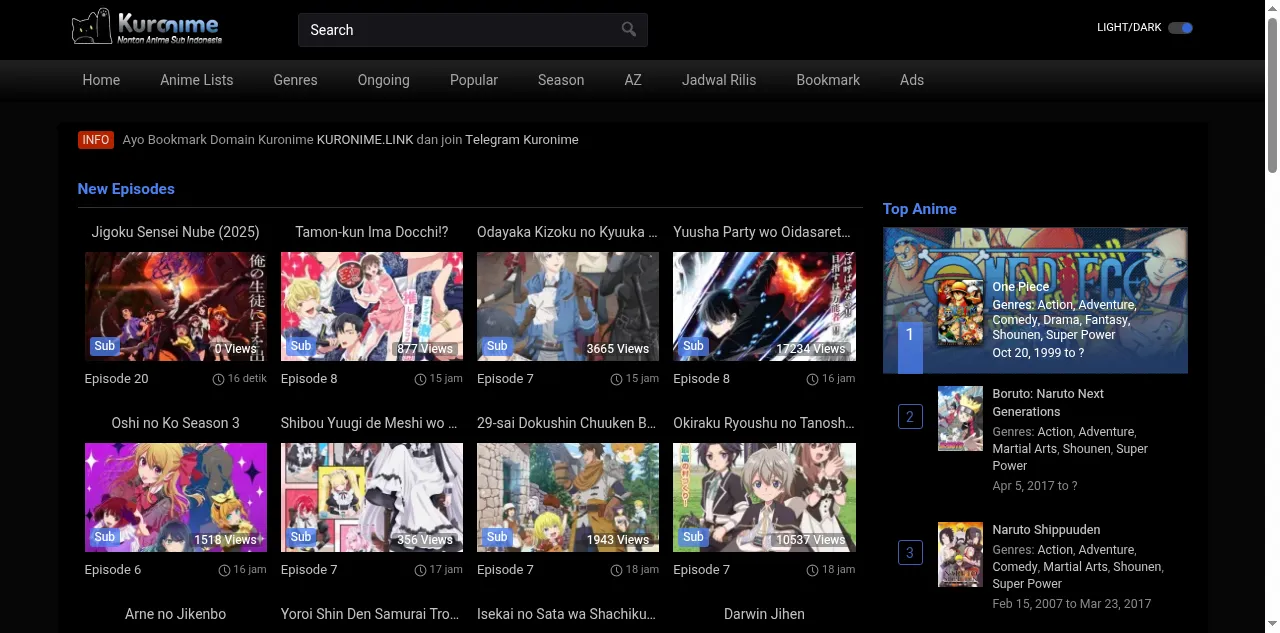This screenshot has height=633, width=1280.
Task: Click the red INFO badge
Action: tap(96, 140)
